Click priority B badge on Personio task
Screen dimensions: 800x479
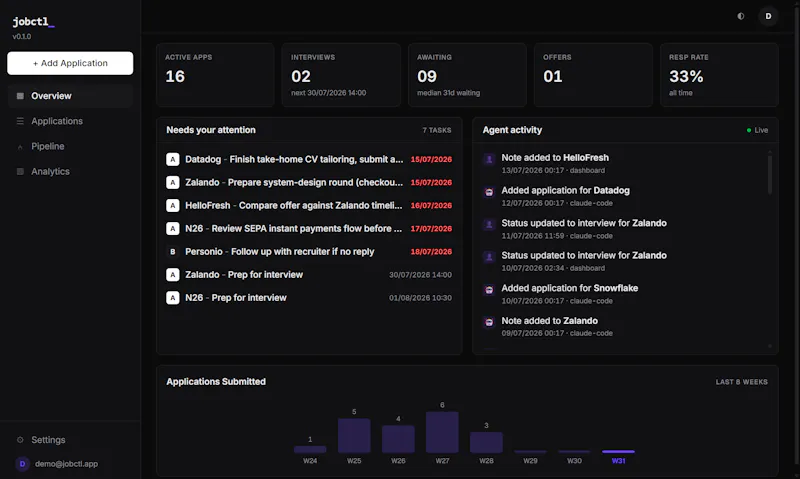[172, 251]
